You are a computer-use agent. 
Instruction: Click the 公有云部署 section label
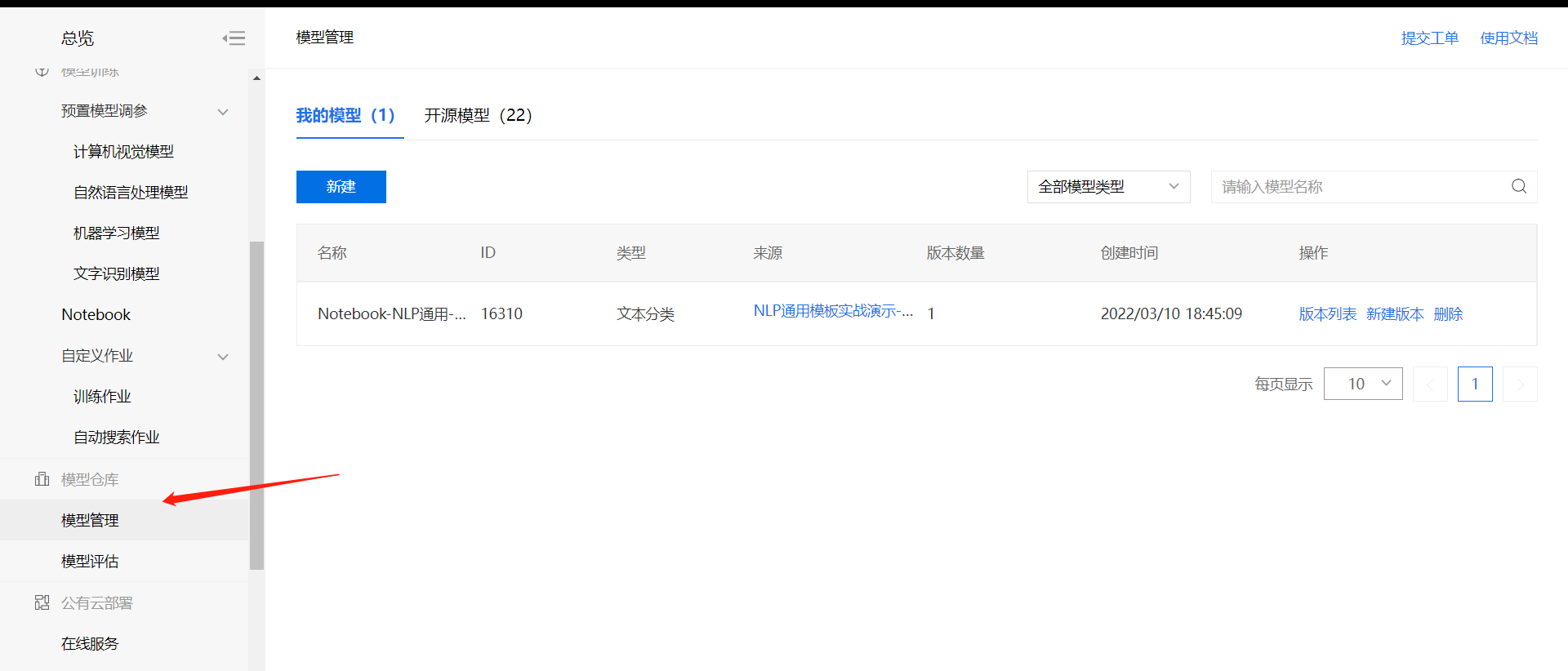point(97,603)
